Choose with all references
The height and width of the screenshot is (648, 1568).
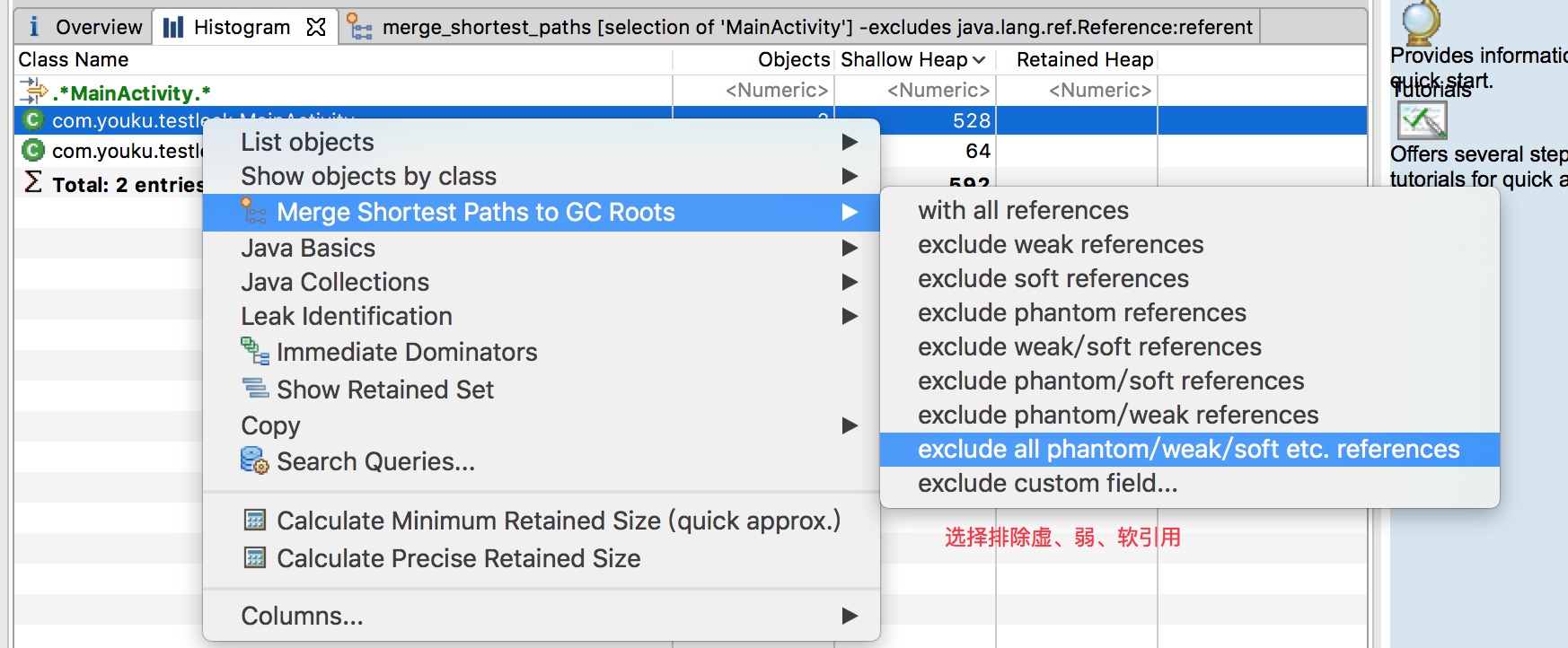(x=1190, y=210)
